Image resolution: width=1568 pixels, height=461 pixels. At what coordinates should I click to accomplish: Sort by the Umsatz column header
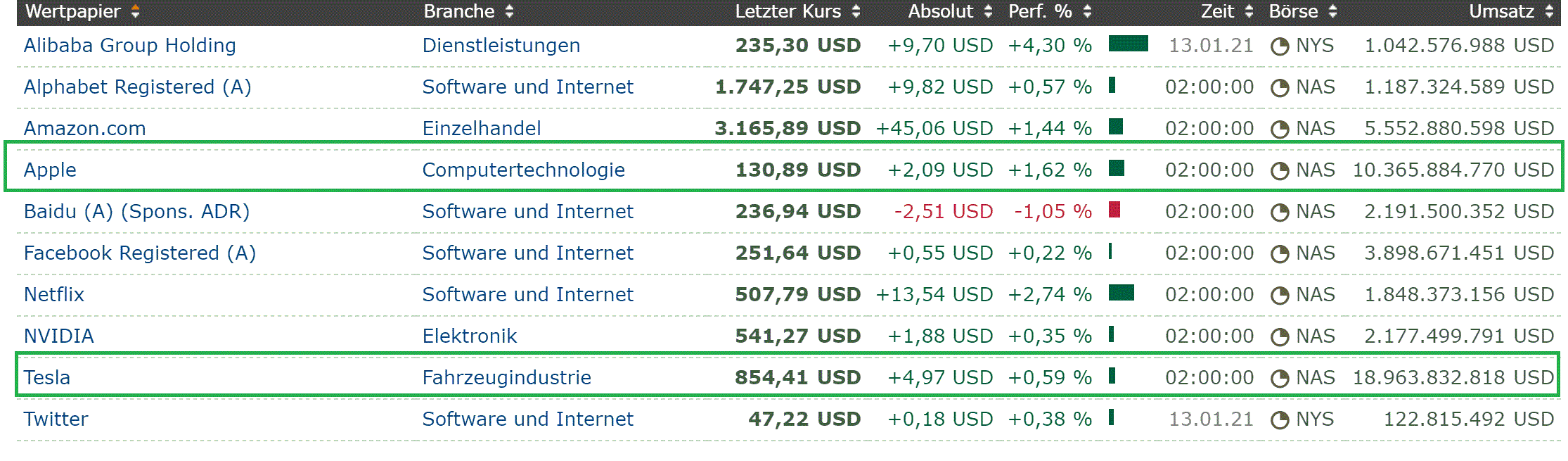[x=1501, y=12]
